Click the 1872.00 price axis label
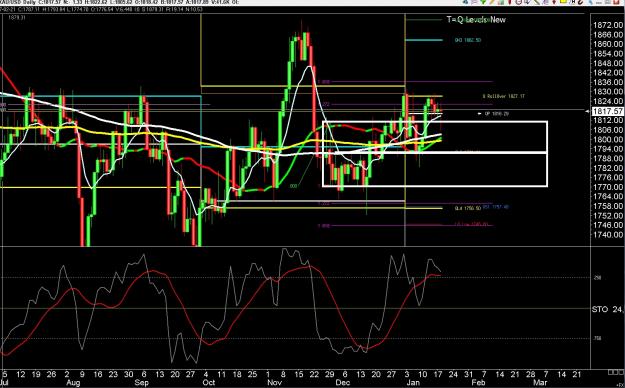 tap(608, 25)
